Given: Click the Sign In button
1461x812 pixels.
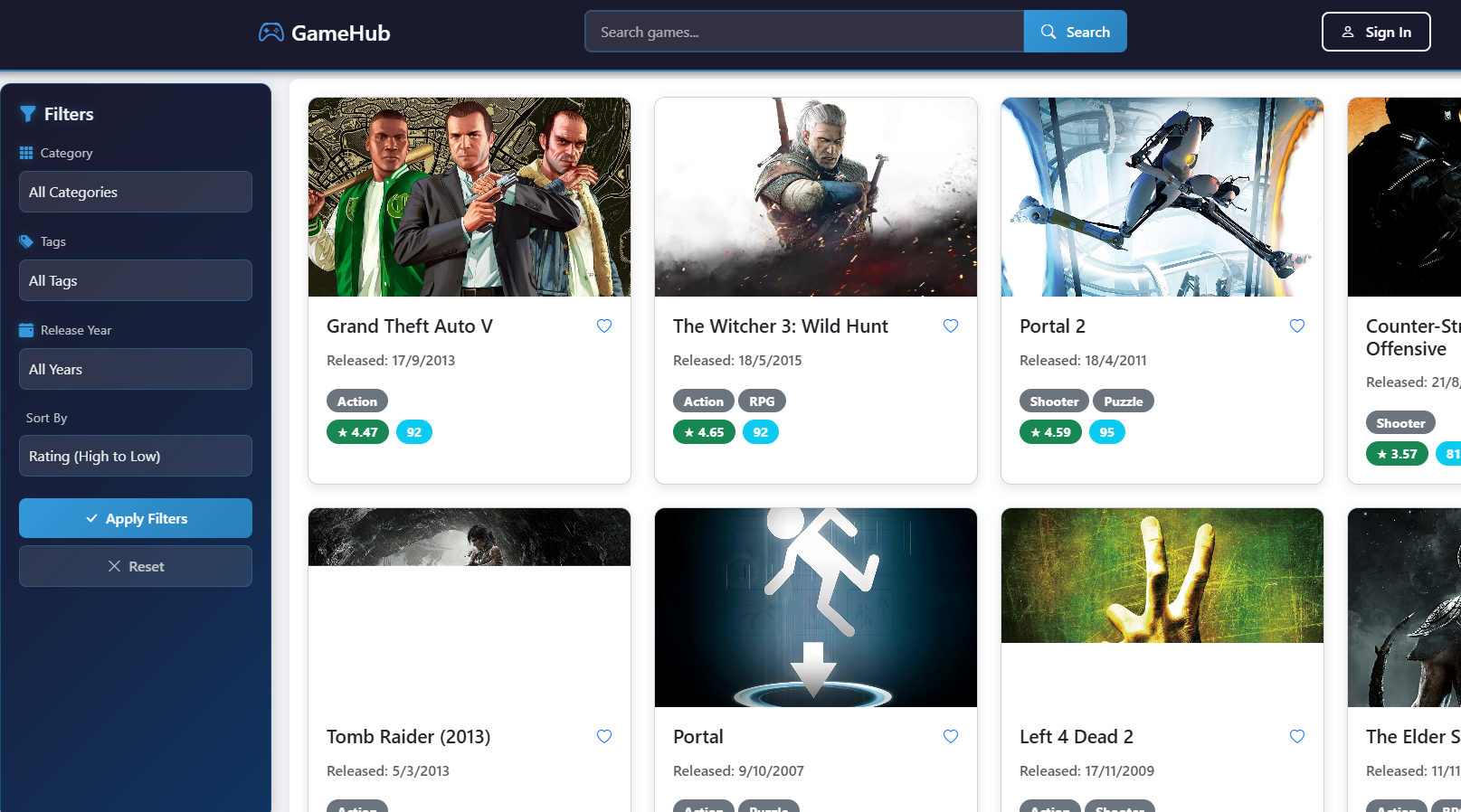Looking at the screenshot, I should pyautogui.click(x=1375, y=32).
